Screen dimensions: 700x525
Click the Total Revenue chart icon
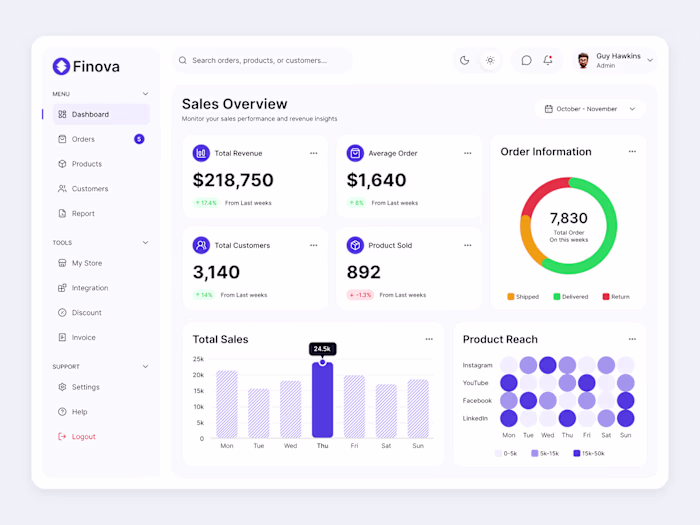201,153
